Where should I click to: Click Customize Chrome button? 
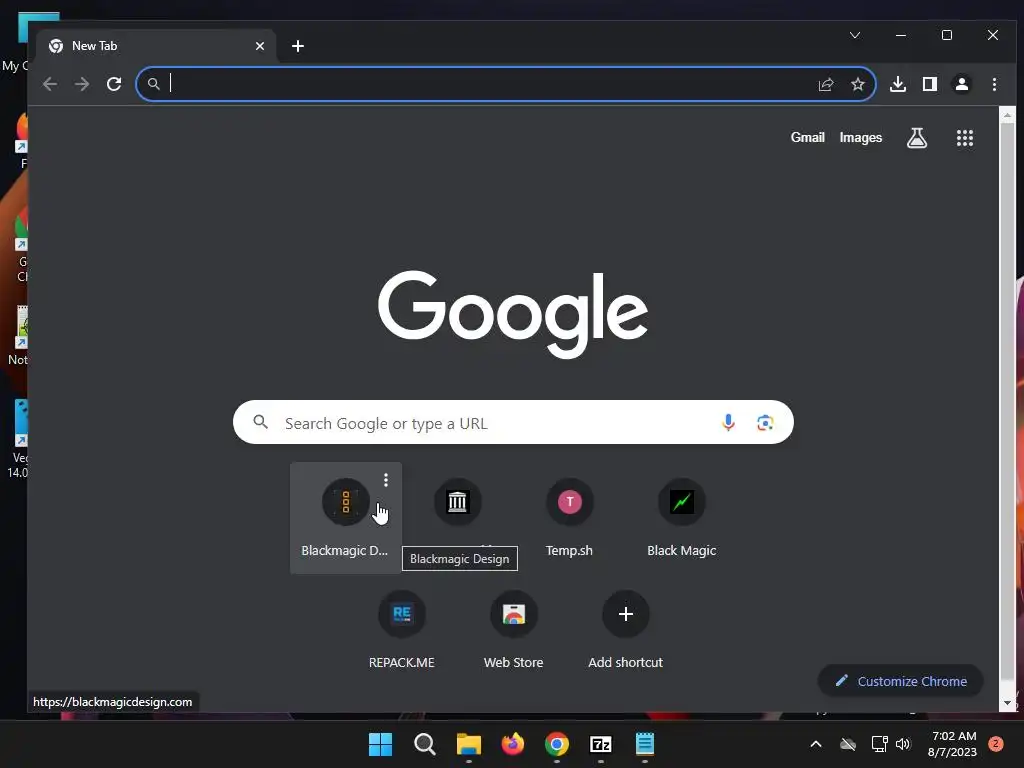click(x=901, y=681)
